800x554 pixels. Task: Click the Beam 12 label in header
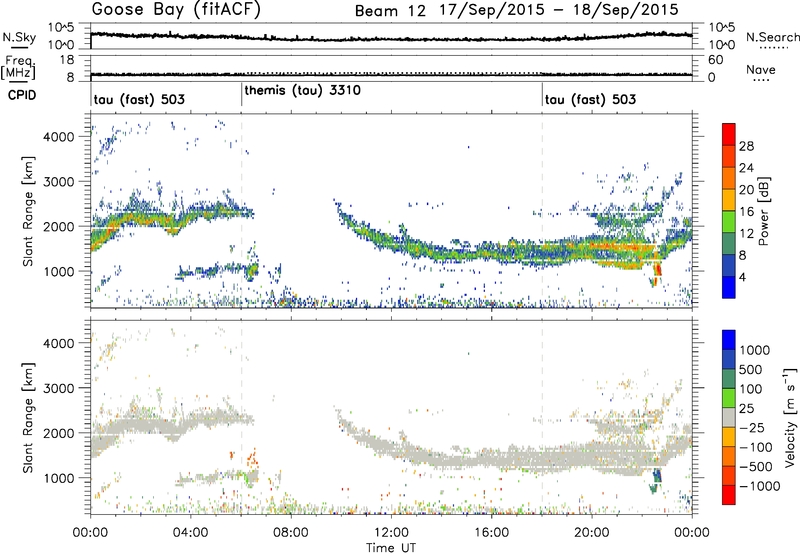[x=390, y=11]
